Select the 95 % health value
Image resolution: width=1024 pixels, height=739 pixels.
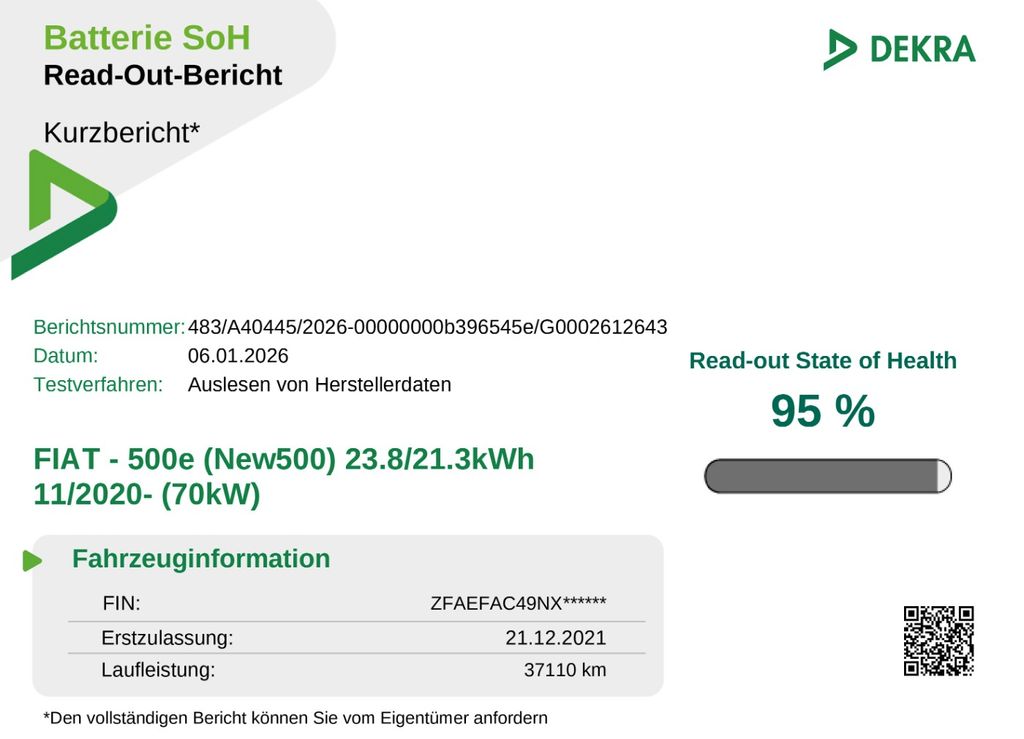pyautogui.click(x=822, y=411)
